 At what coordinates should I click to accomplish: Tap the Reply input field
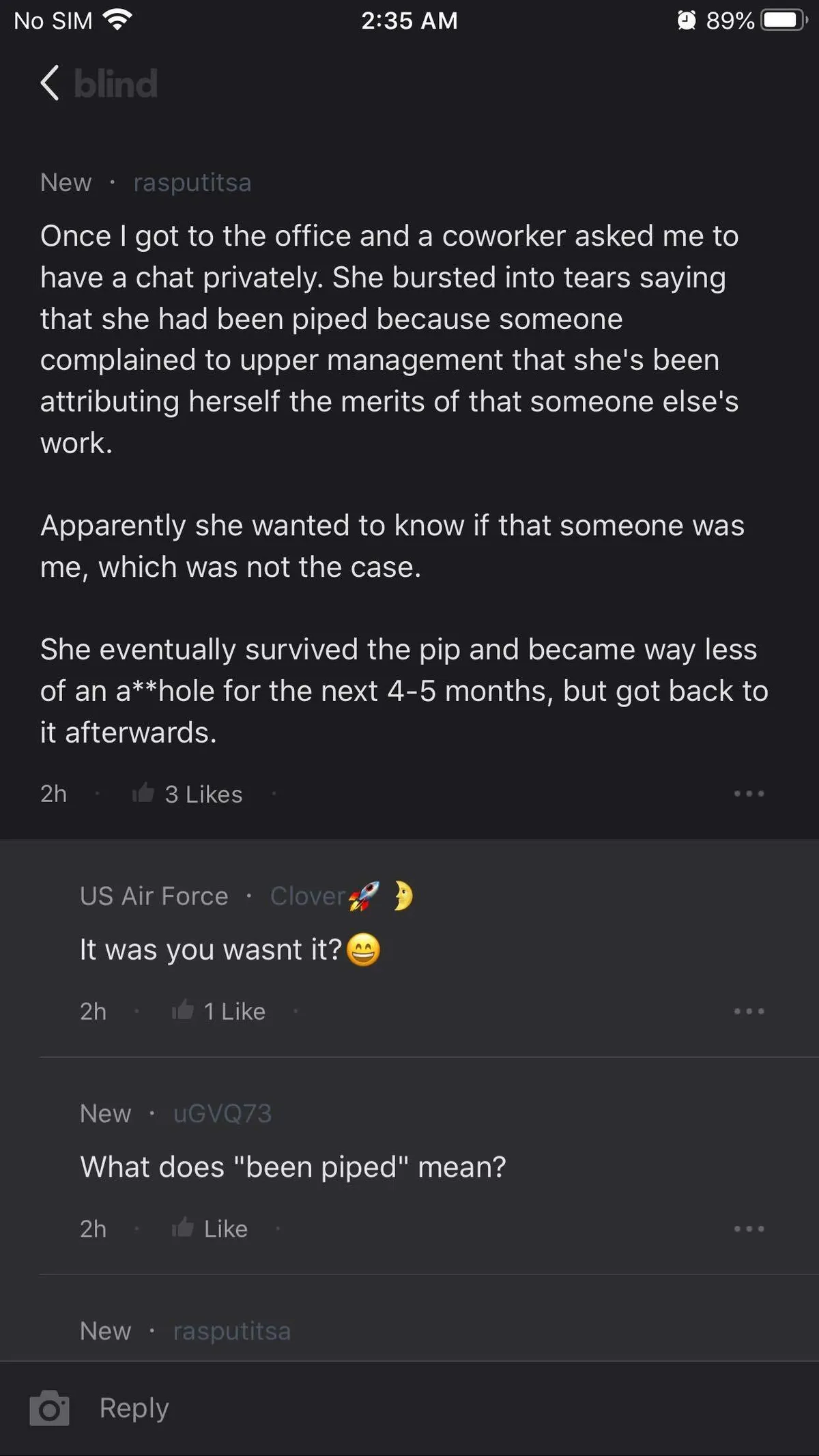[x=409, y=1408]
